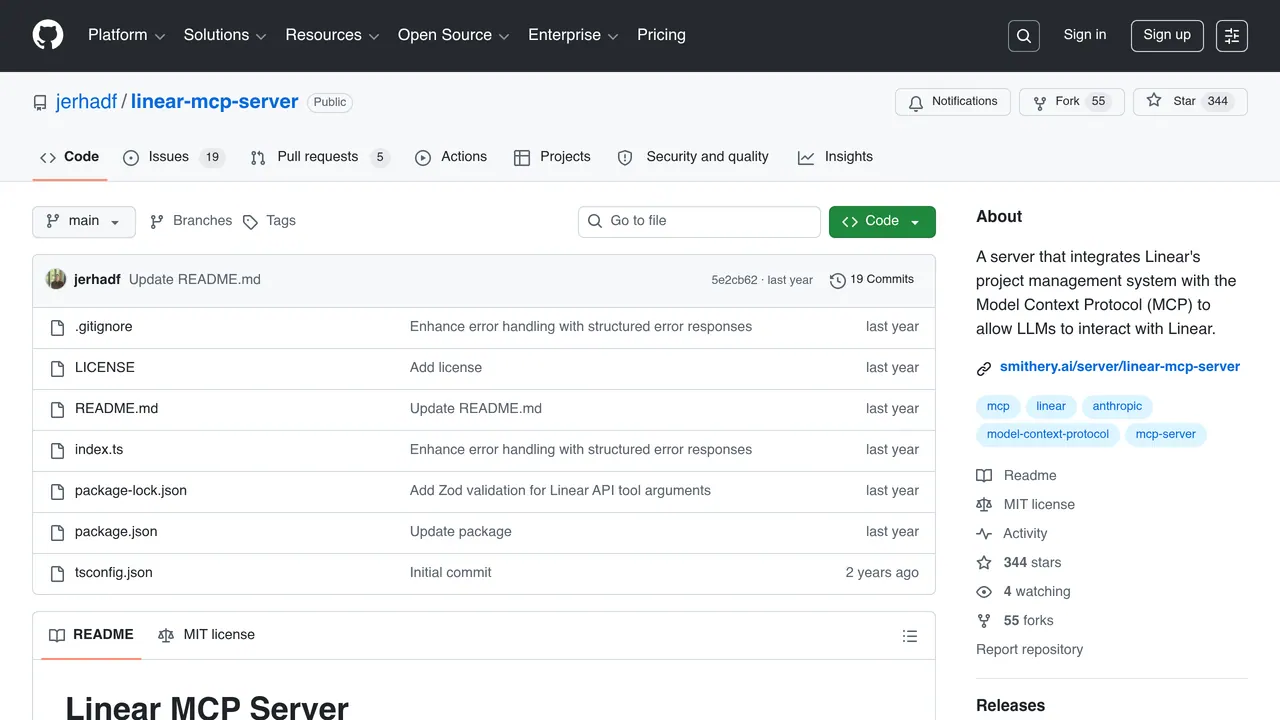Screen dimensions: 1280x720
Task: Open the Actions tab
Action: point(451,157)
